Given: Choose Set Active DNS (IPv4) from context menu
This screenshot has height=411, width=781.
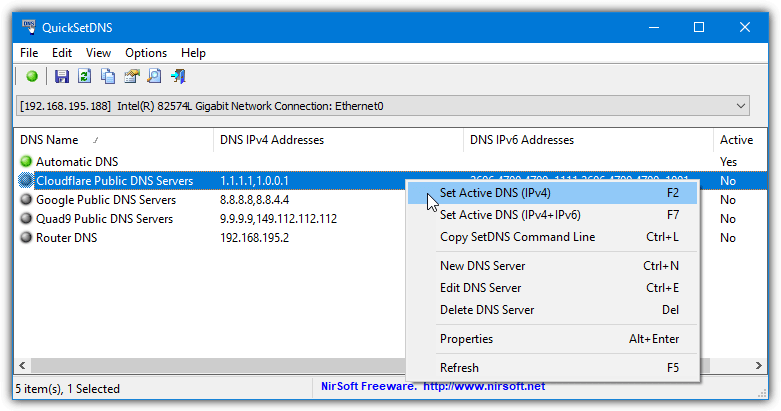Looking at the screenshot, I should [552, 193].
